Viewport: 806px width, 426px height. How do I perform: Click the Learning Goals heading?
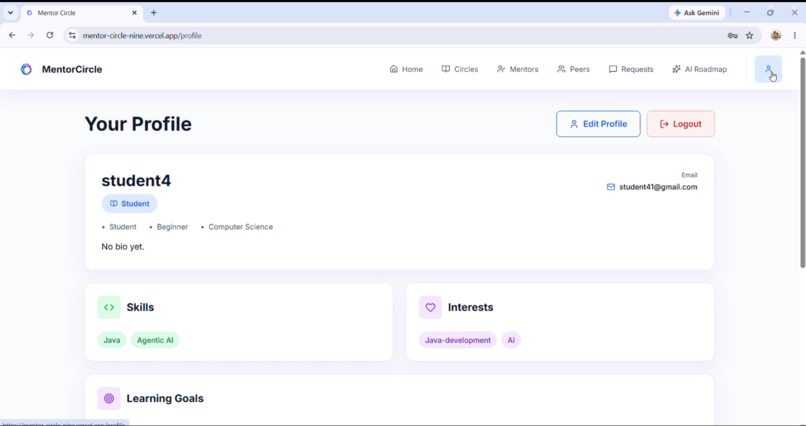tap(165, 398)
